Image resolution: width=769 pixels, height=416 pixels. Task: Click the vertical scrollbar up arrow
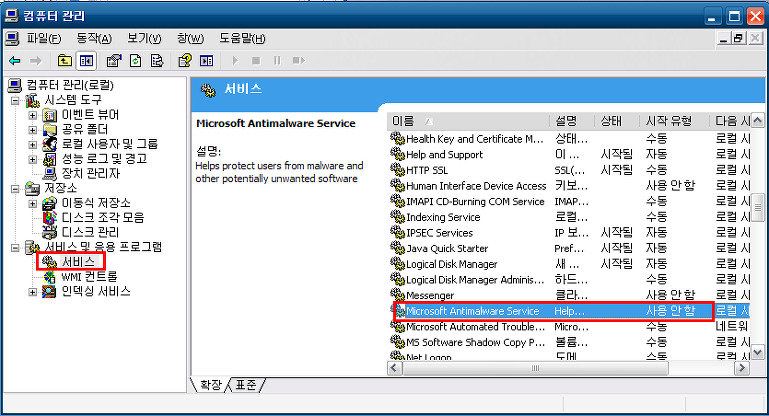(x=757, y=120)
